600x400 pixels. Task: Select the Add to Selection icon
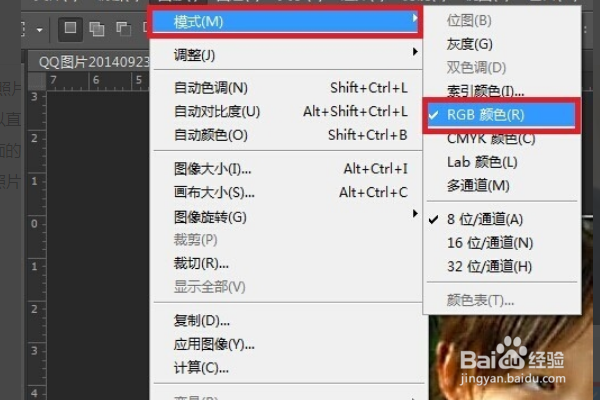(96, 29)
